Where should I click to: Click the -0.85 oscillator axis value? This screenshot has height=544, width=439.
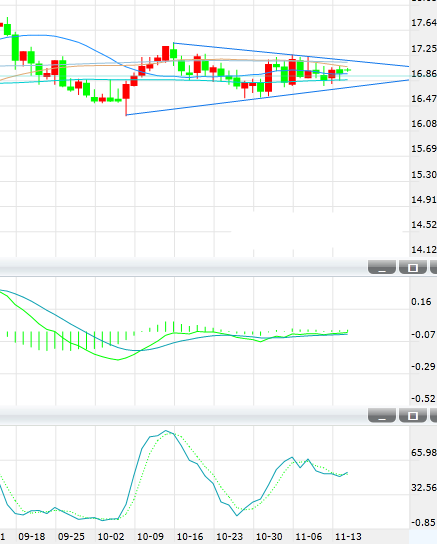click(x=423, y=522)
